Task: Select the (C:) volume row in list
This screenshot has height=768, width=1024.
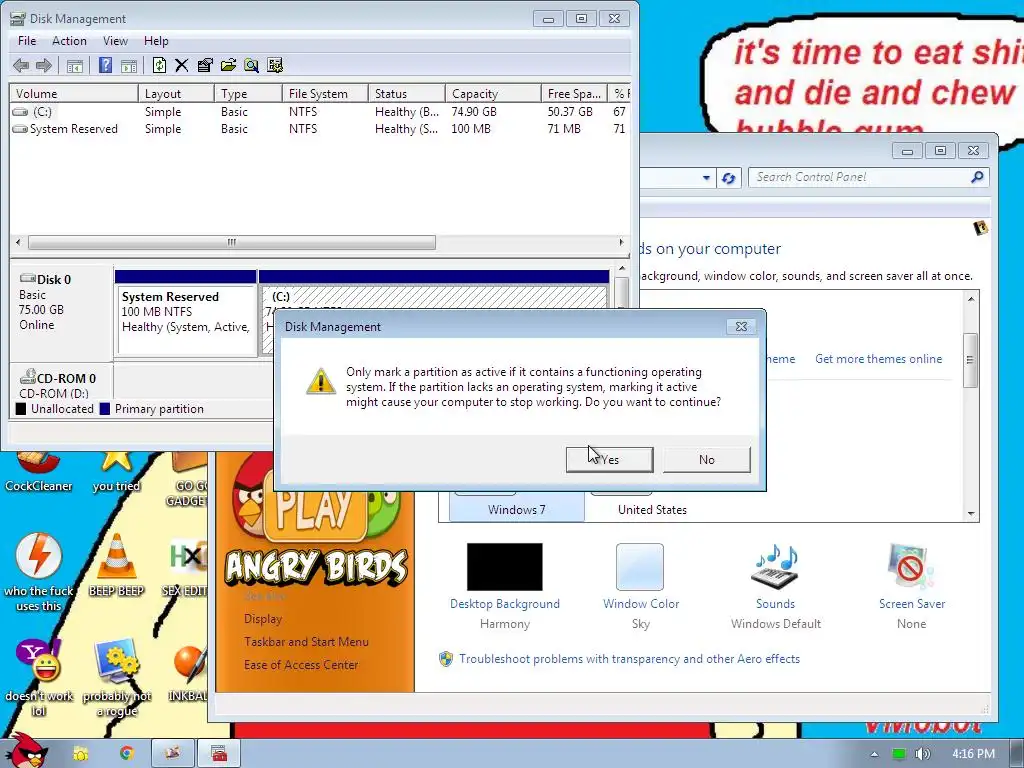Action: [x=320, y=112]
